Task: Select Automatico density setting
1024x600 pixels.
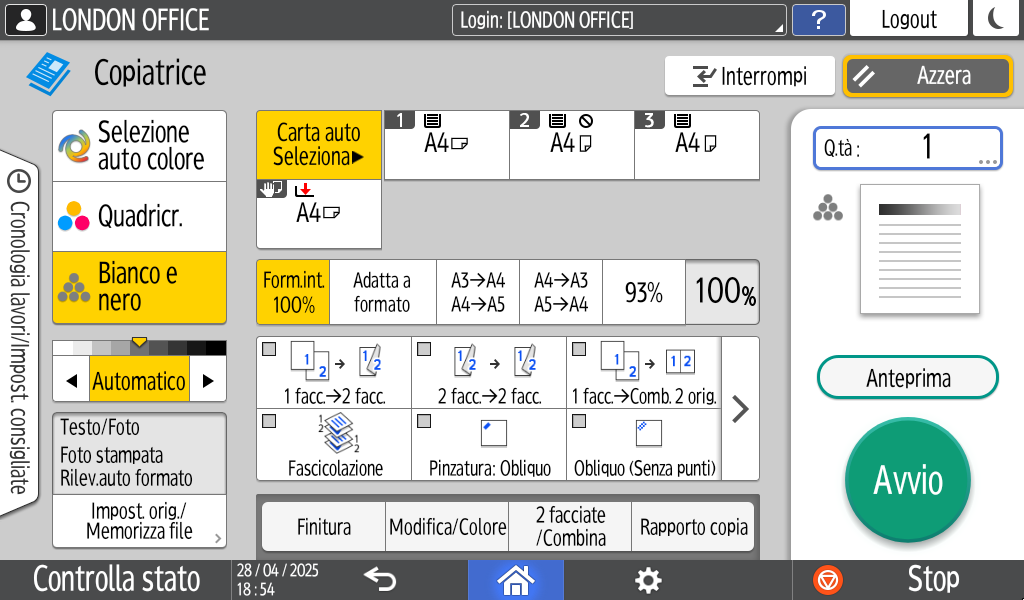Action: pyautogui.click(x=140, y=381)
